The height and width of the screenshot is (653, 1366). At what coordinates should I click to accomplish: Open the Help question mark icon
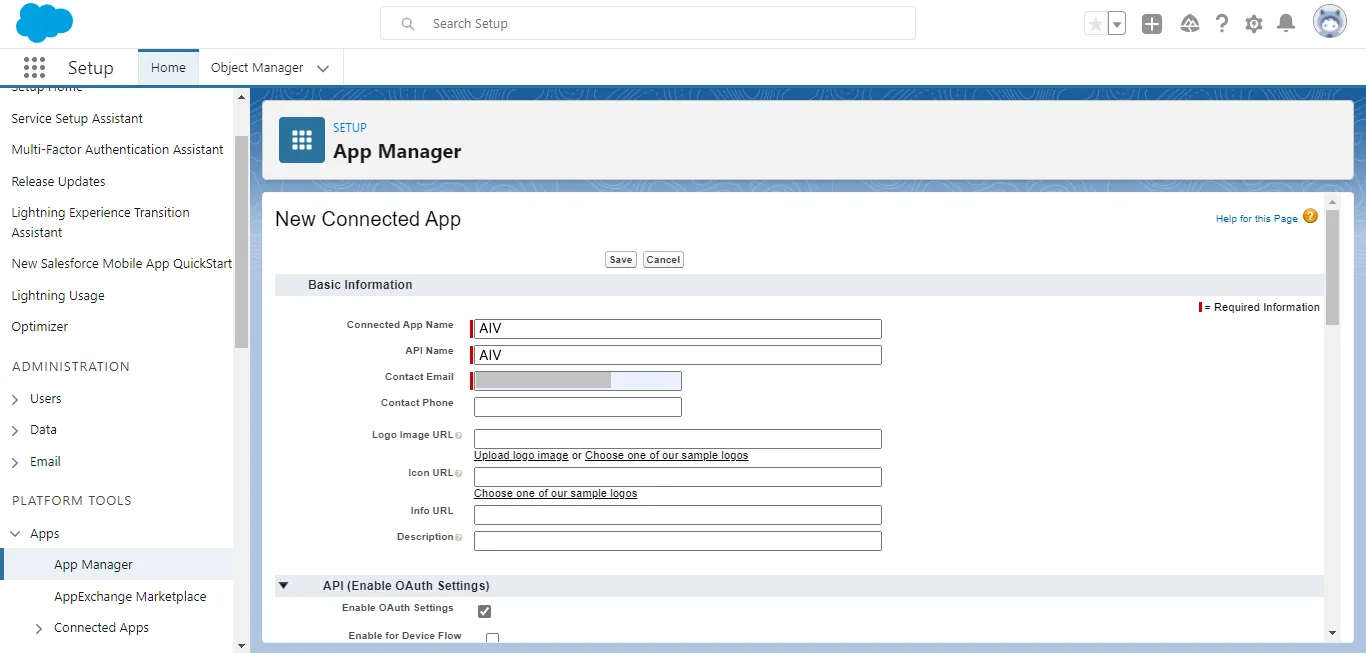point(1221,24)
